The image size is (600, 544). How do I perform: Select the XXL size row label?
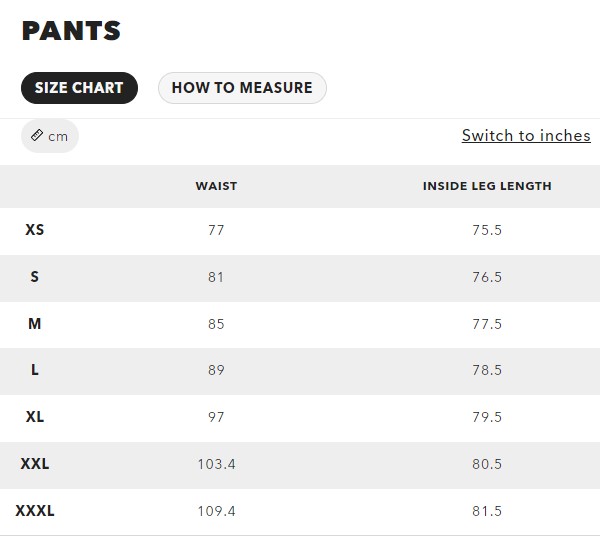point(35,464)
